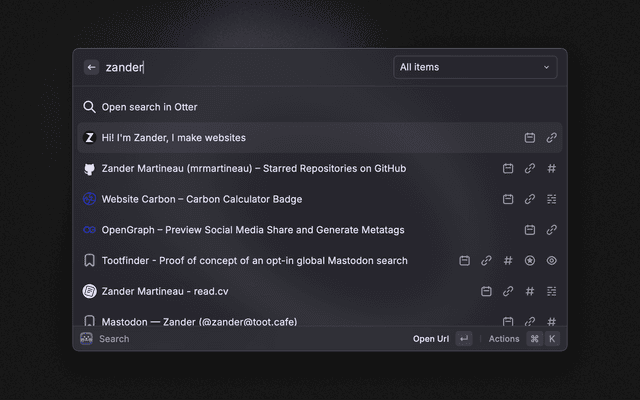Screen dimensions: 640x400
Task: Open the Actions menu in the footer
Action: coord(504,339)
